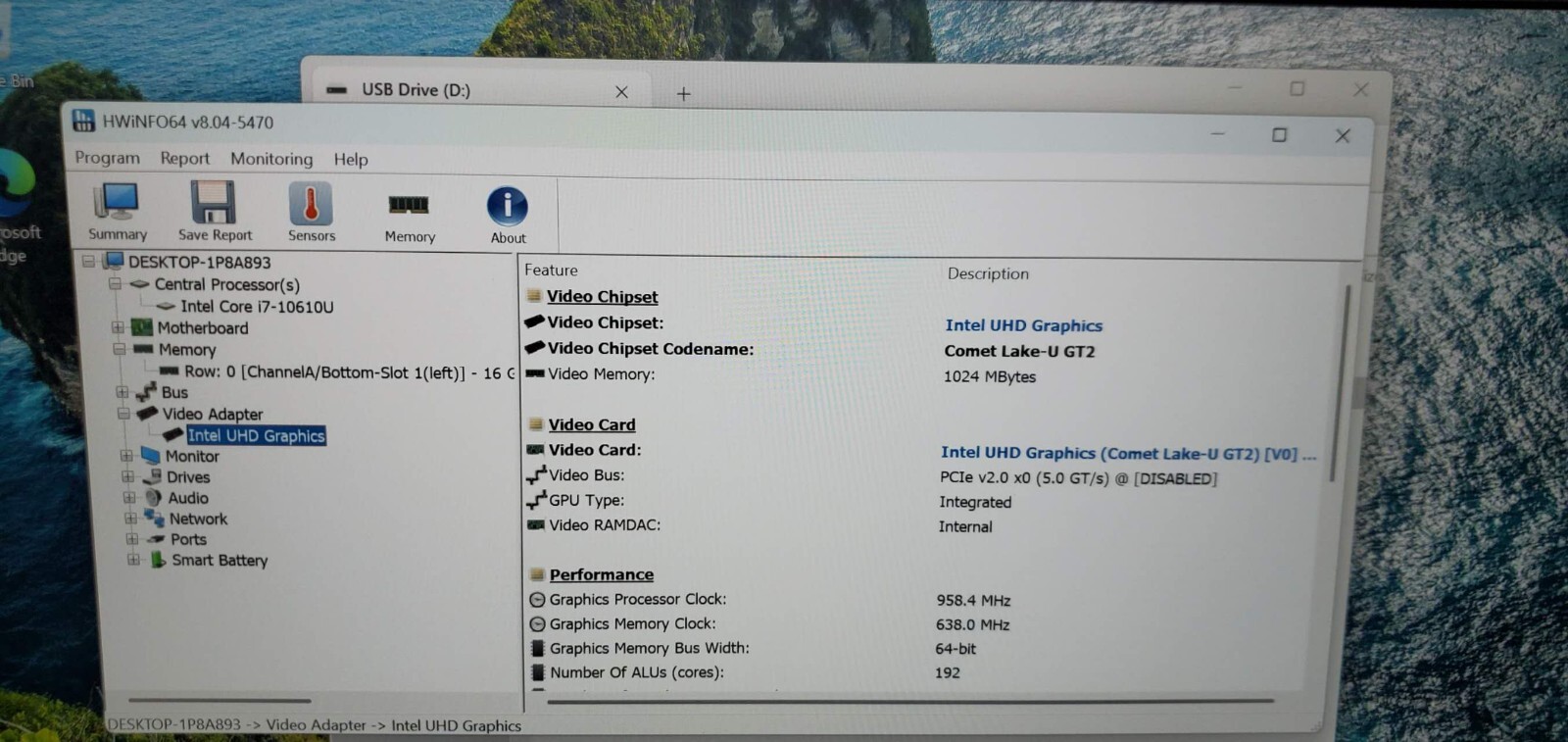Click the Graphics Memory Clock icon
This screenshot has width=1568, height=742.
click(537, 623)
